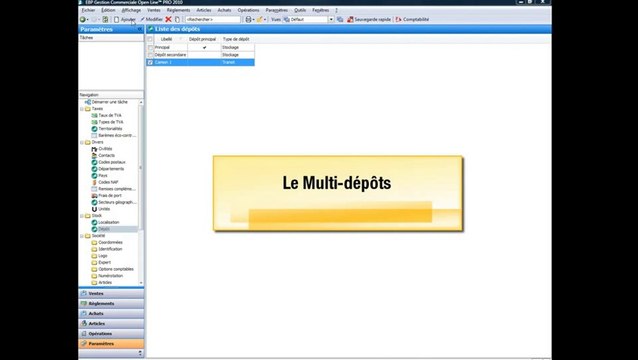
Task: Click the Ajouter toolbar button
Action: 125,20
